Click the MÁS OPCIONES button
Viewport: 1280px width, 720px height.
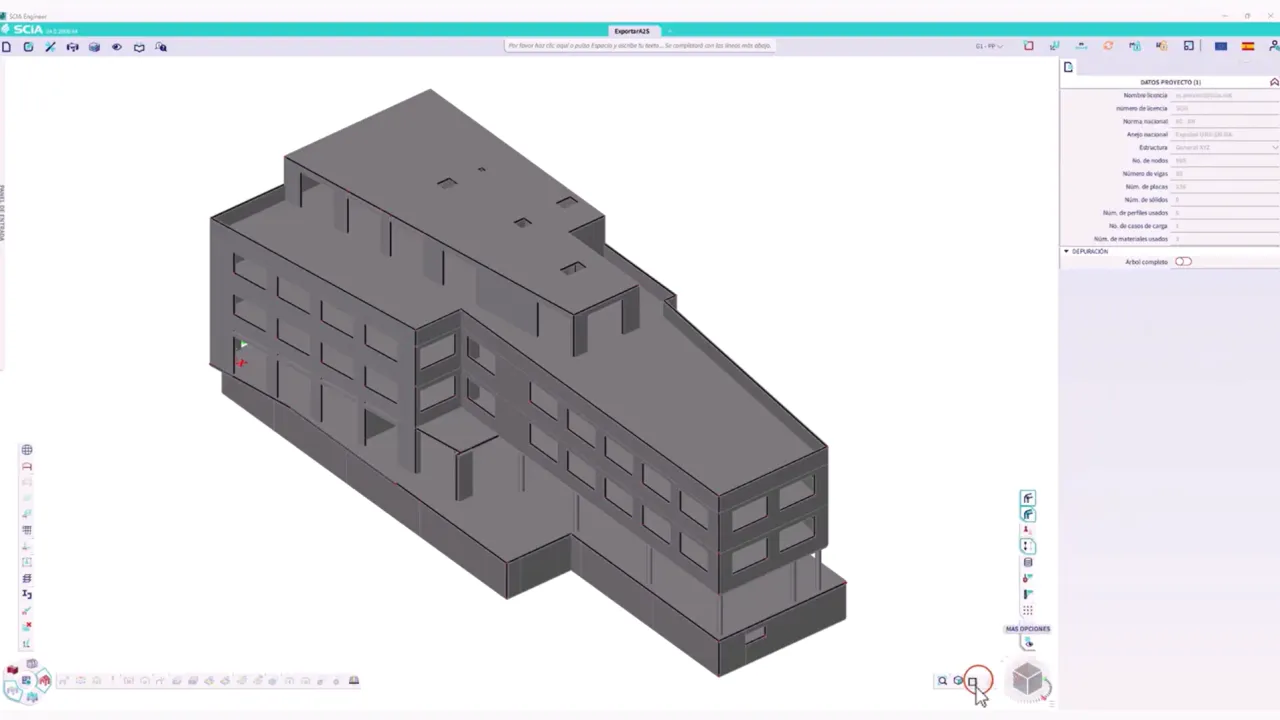point(1028,628)
